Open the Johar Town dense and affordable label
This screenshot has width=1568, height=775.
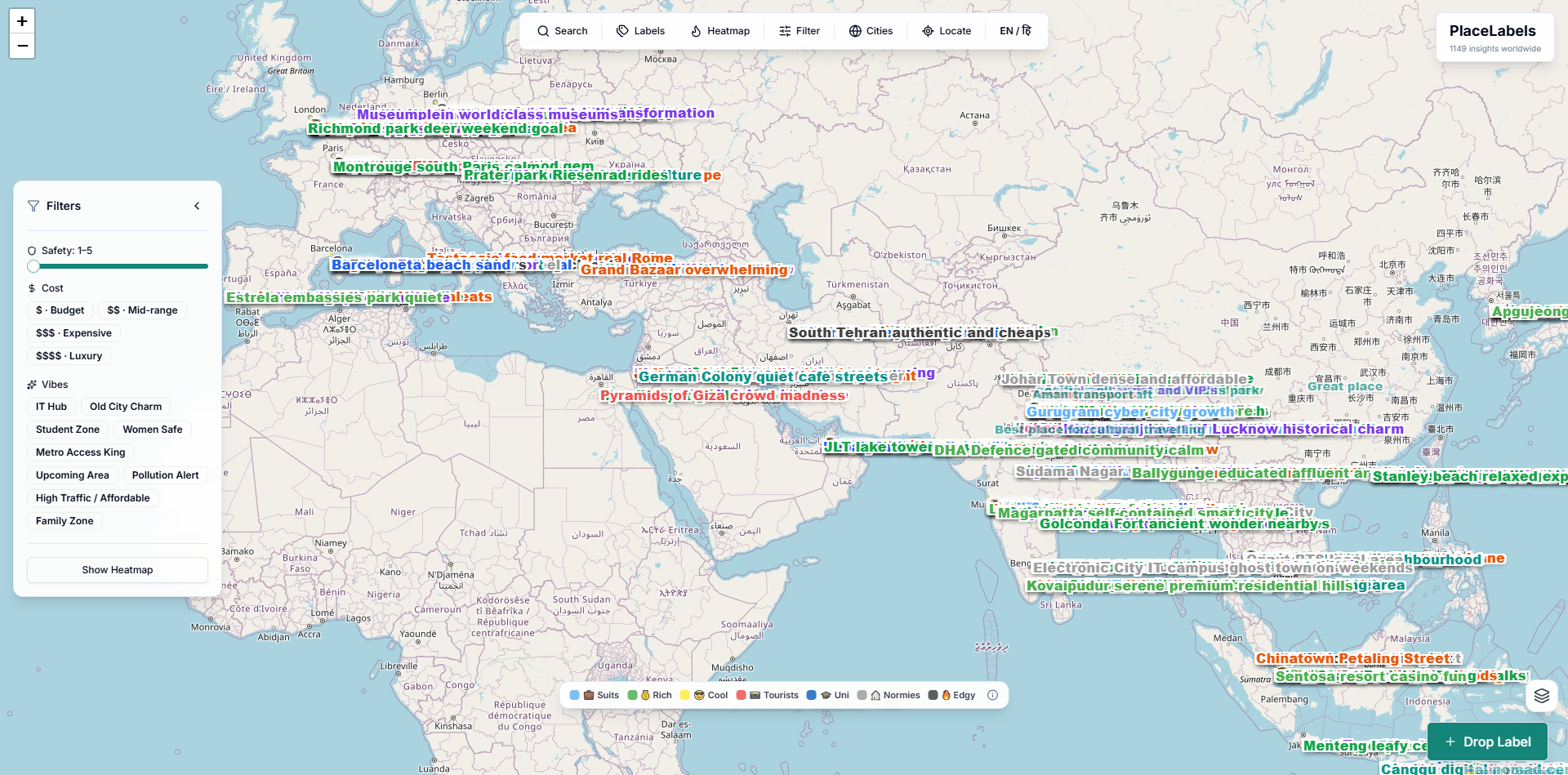[1126, 380]
